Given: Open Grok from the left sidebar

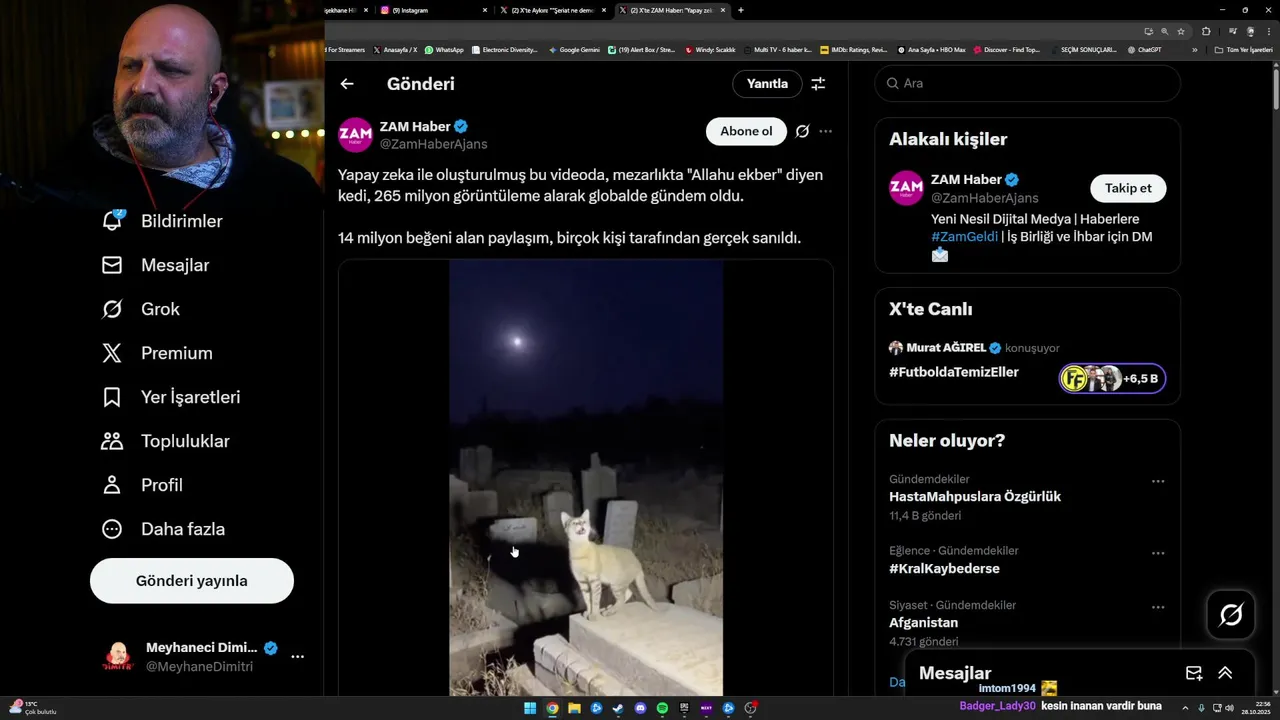Looking at the screenshot, I should point(141,309).
